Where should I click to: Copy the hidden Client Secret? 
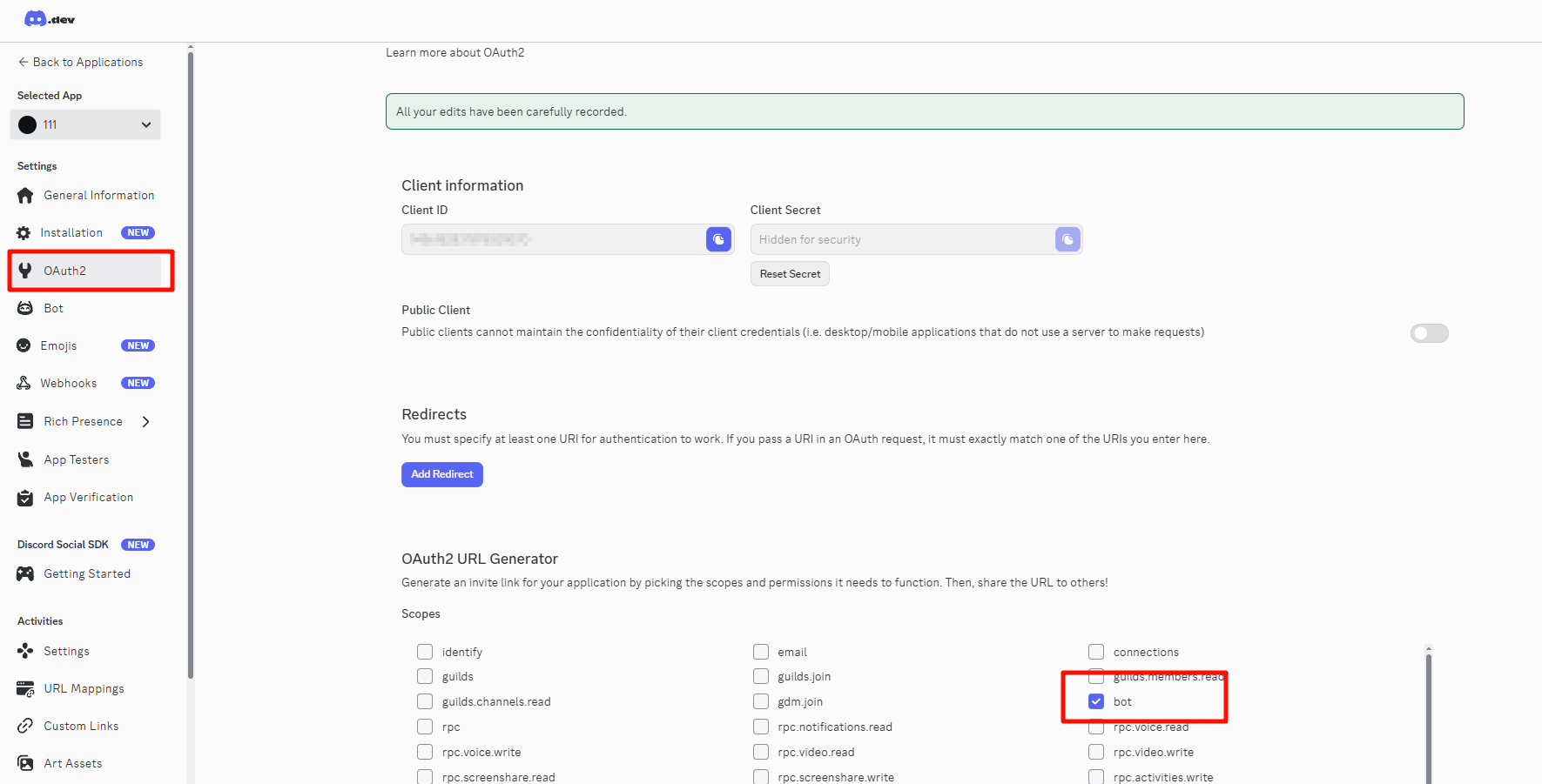pyautogui.click(x=1067, y=239)
